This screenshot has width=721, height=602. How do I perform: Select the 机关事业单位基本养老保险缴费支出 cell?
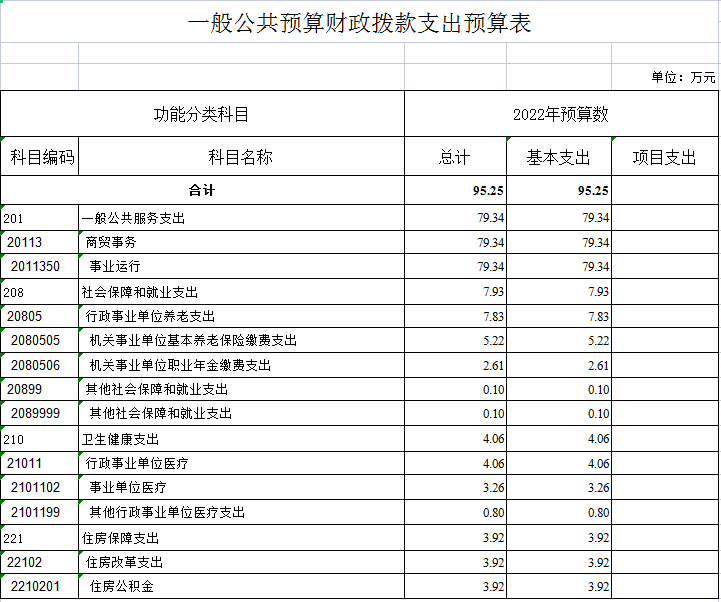point(241,340)
